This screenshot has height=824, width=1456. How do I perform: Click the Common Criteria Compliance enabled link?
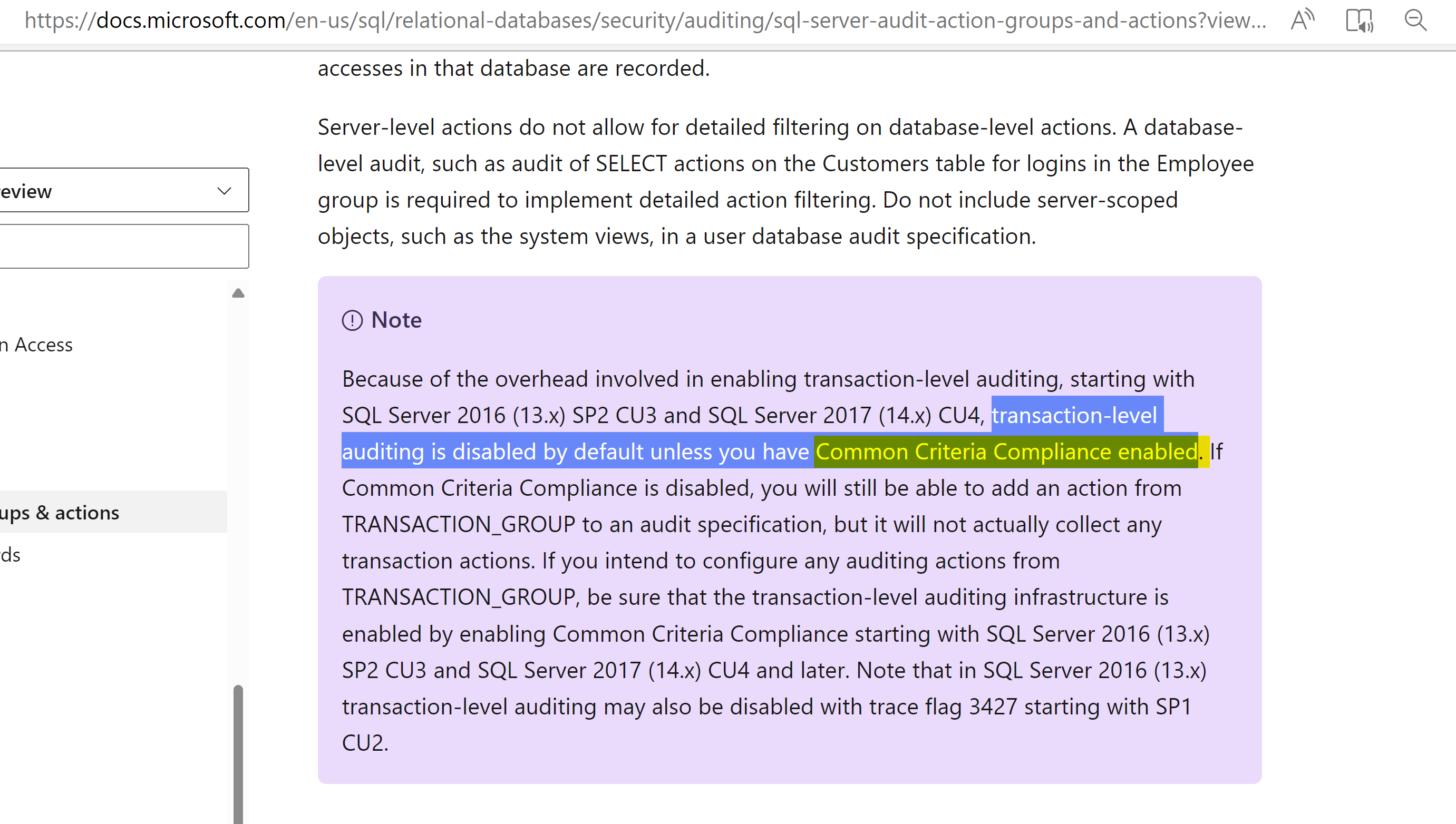pyautogui.click(x=1006, y=452)
